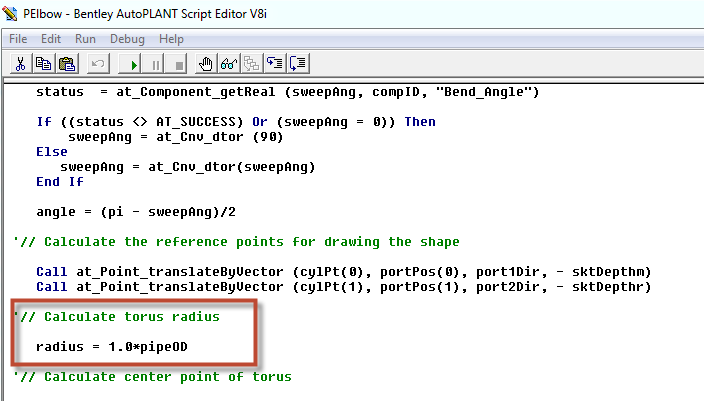
Task: Click the "End If" line
Action: [60, 182]
